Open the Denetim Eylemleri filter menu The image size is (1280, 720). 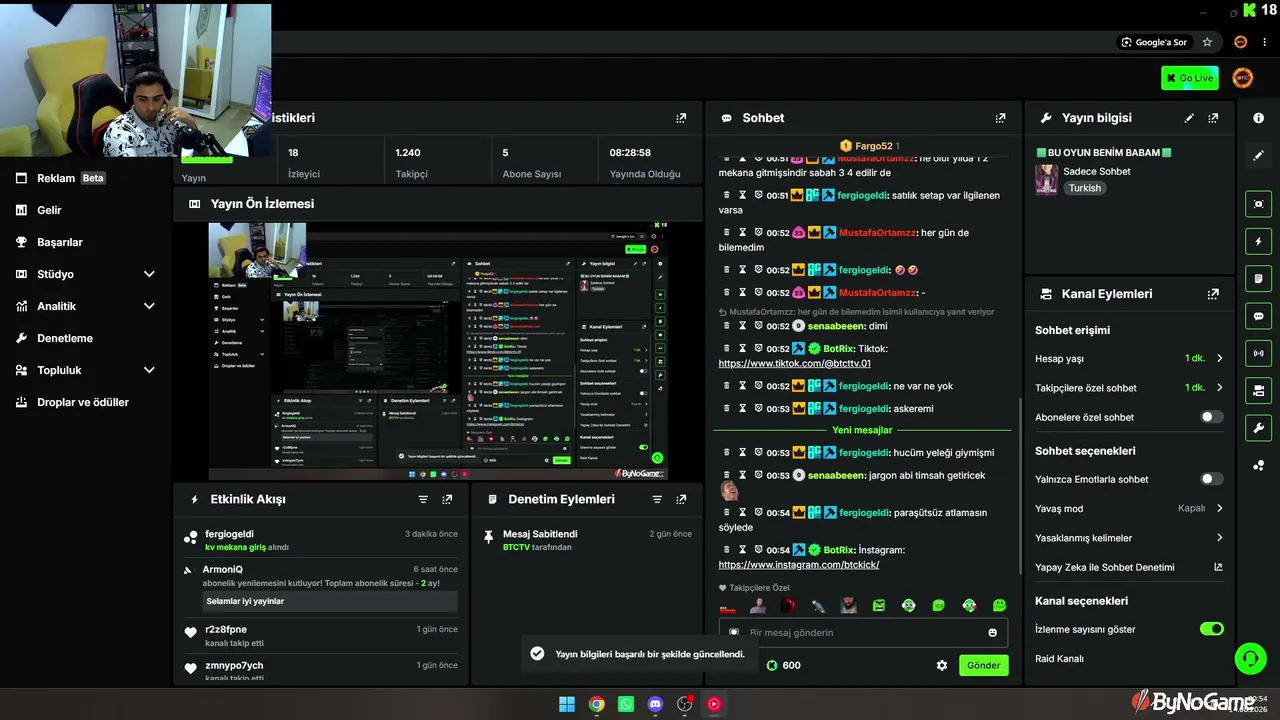(x=657, y=499)
